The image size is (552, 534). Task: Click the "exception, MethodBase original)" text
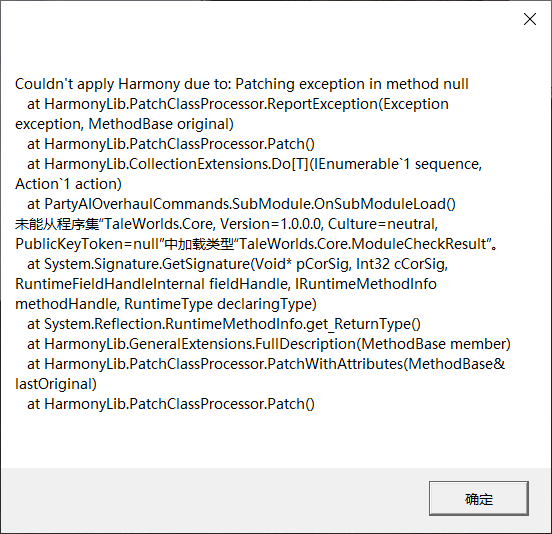tap(124, 124)
